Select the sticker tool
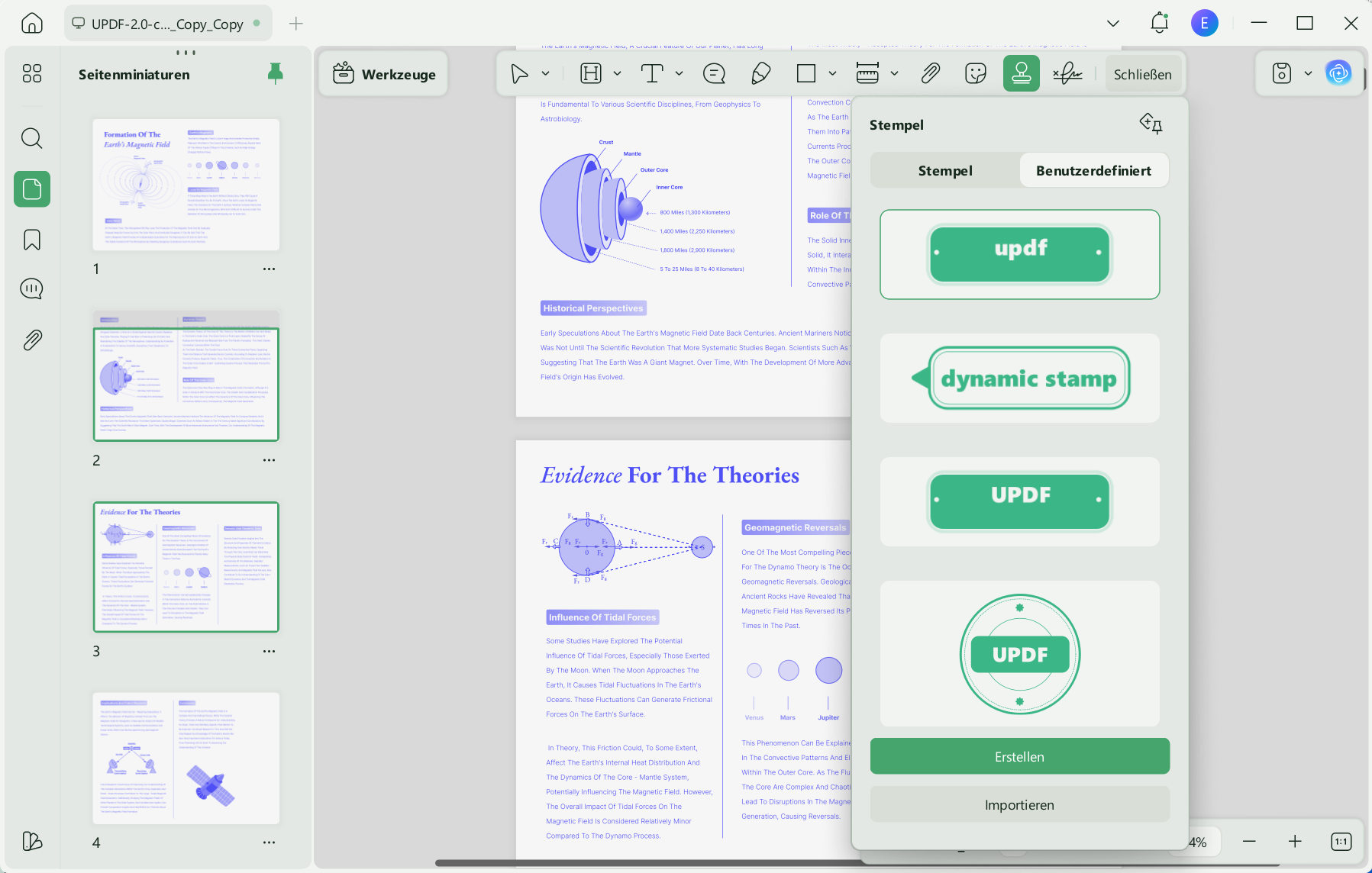This screenshot has height=873, width=1372. tap(976, 73)
